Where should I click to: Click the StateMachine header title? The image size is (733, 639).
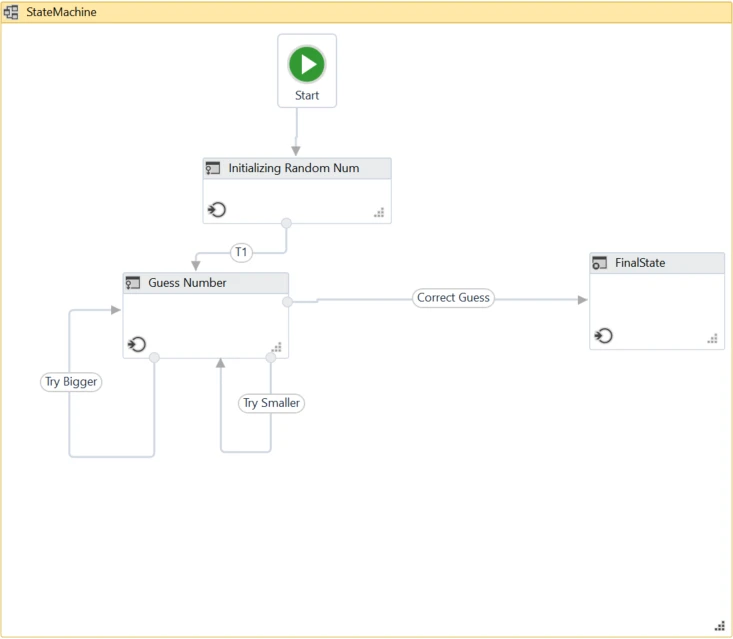click(61, 12)
